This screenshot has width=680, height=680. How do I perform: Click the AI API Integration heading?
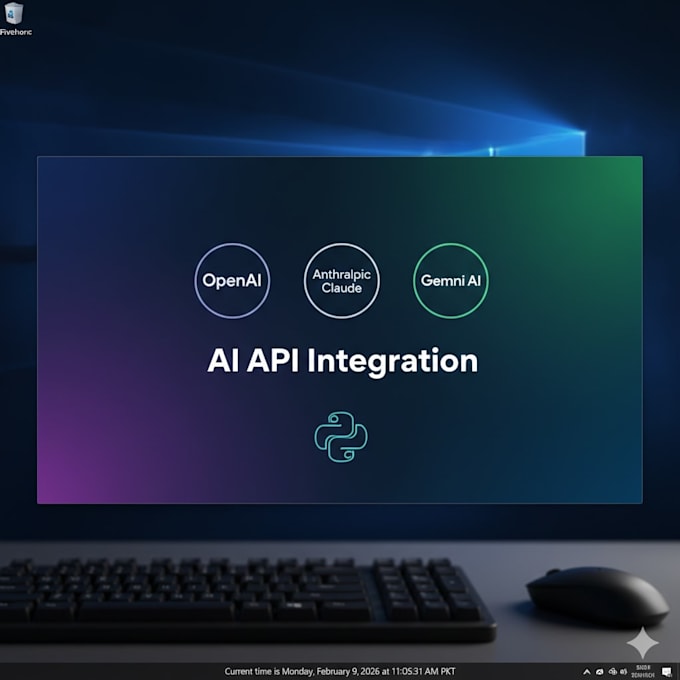(343, 361)
